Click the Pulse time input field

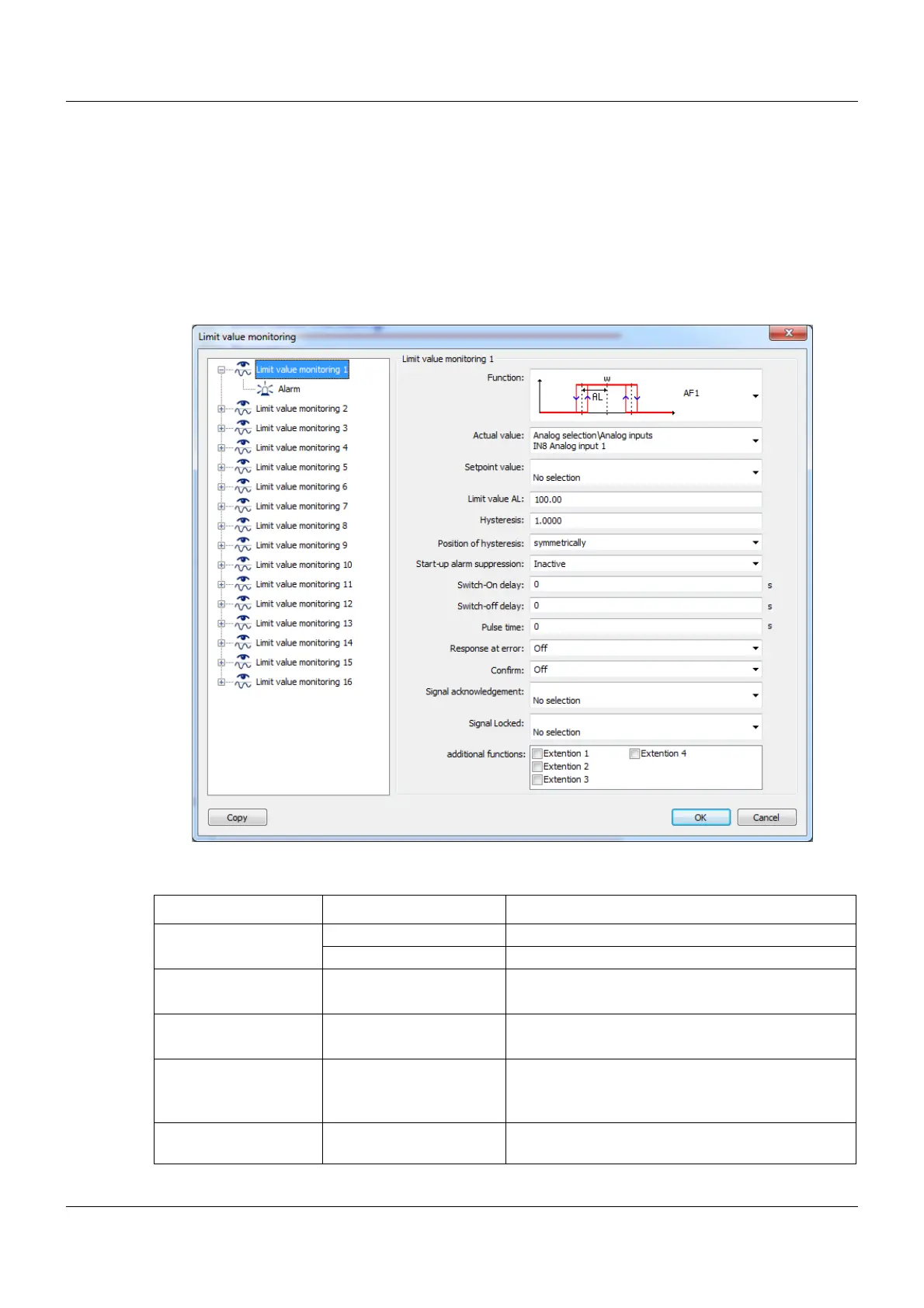click(x=646, y=627)
